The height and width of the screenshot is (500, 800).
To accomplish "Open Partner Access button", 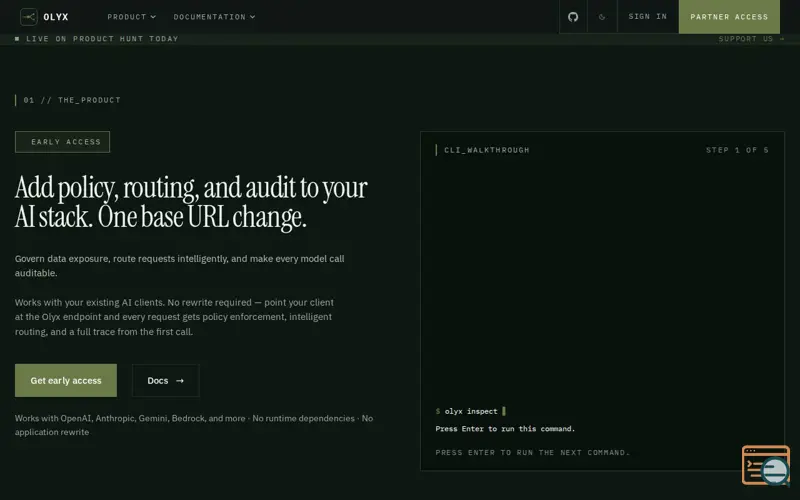I will [x=729, y=17].
